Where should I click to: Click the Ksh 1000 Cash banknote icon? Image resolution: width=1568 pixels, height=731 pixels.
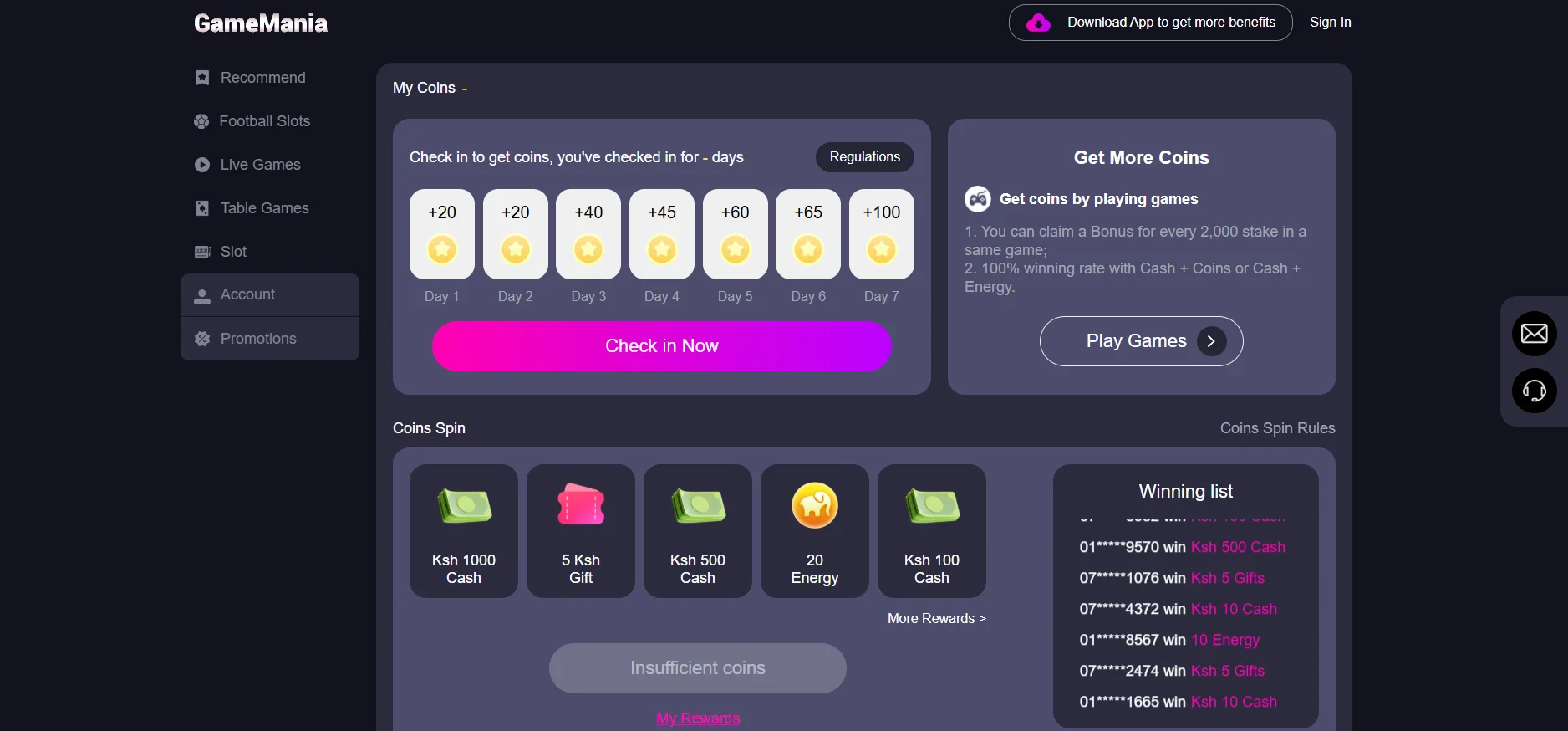464,506
